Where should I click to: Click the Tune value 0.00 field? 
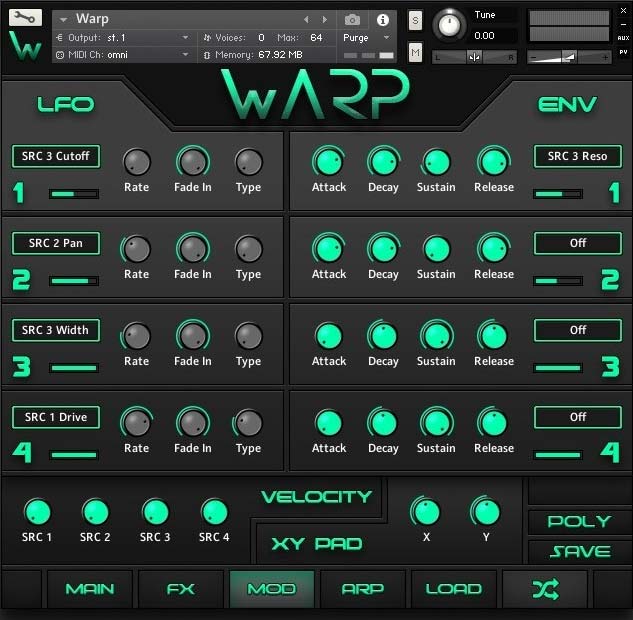(x=495, y=36)
